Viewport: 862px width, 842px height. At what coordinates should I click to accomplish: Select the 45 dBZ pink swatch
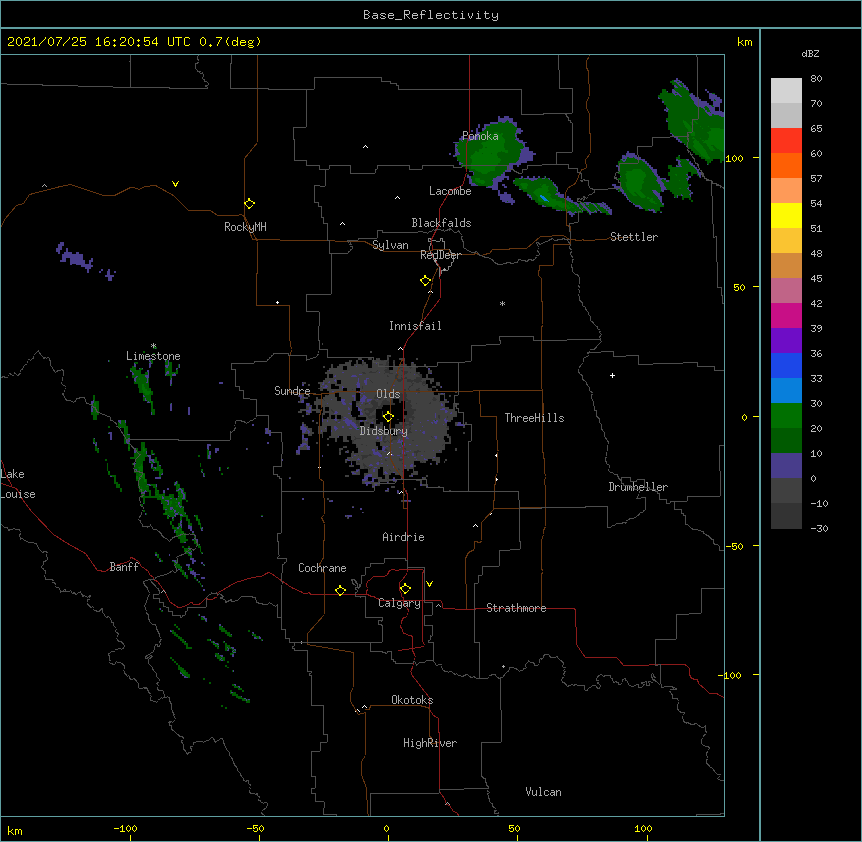[786, 290]
